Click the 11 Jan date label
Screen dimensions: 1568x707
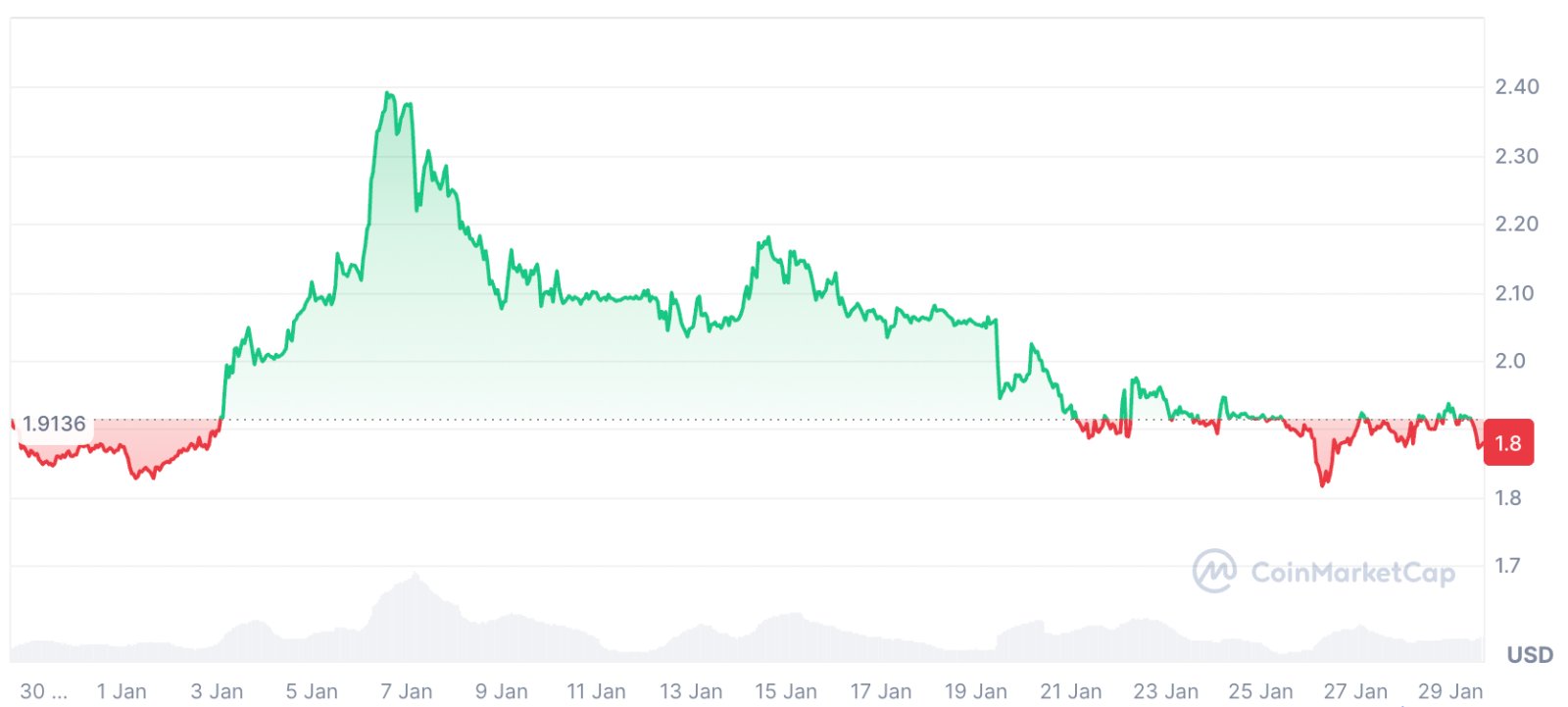pos(596,691)
